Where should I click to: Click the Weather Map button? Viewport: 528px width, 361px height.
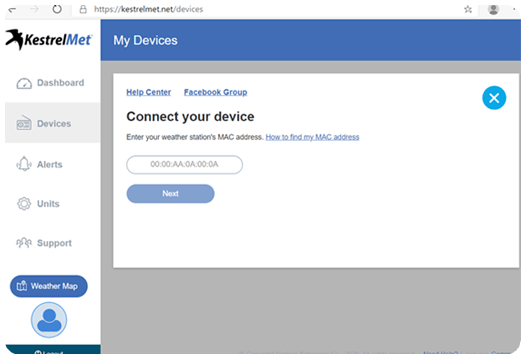tap(49, 286)
